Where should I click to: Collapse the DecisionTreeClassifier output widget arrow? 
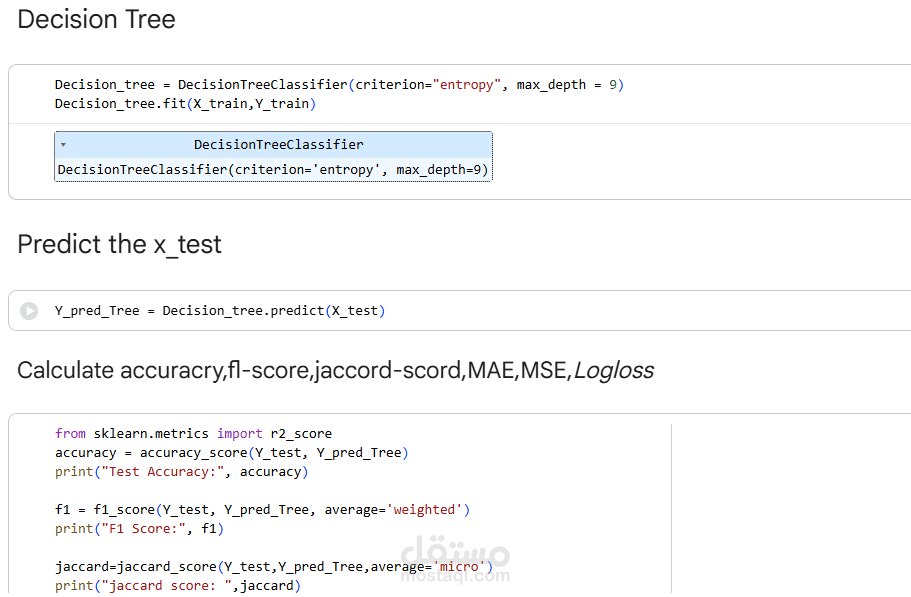click(63, 145)
